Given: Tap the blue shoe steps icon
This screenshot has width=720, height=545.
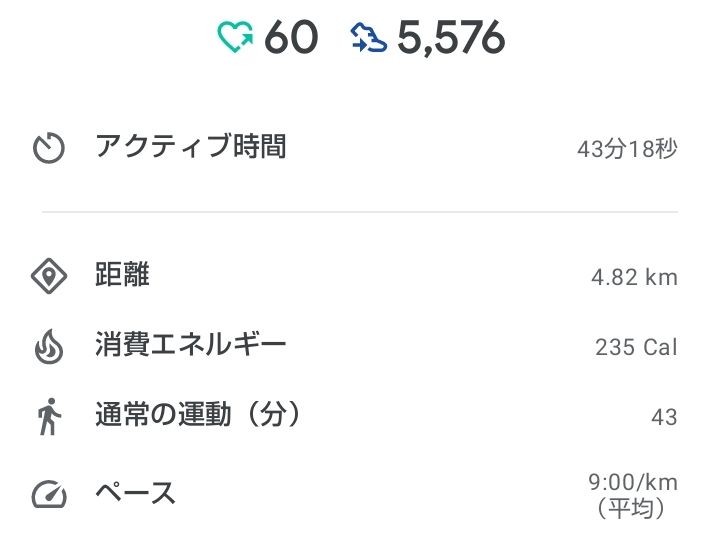Looking at the screenshot, I should point(368,38).
